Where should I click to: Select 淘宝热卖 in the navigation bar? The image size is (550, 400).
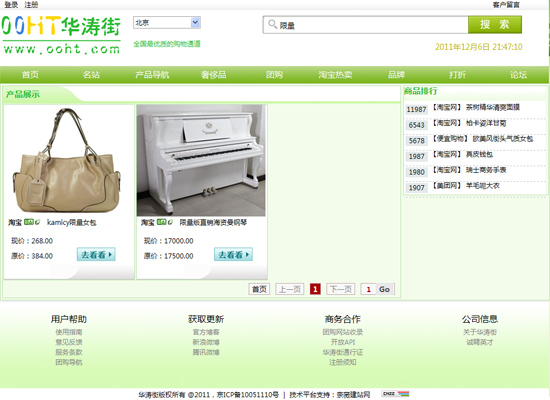coord(335,75)
